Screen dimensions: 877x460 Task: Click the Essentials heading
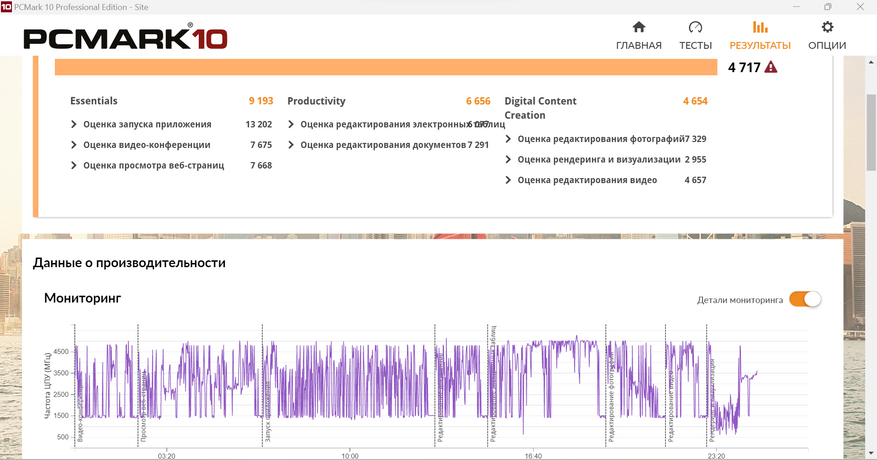(93, 101)
